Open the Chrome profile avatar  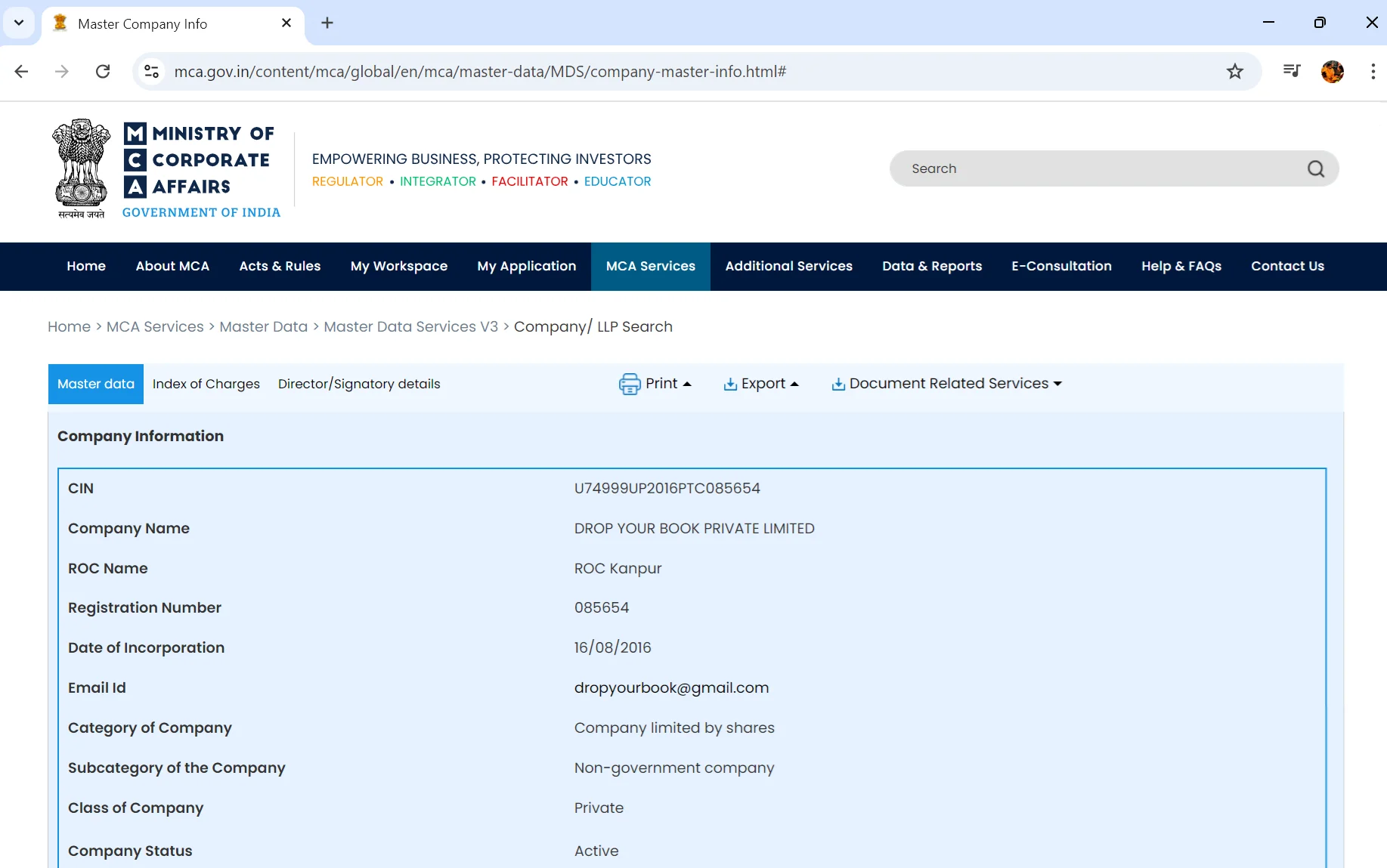tap(1333, 72)
